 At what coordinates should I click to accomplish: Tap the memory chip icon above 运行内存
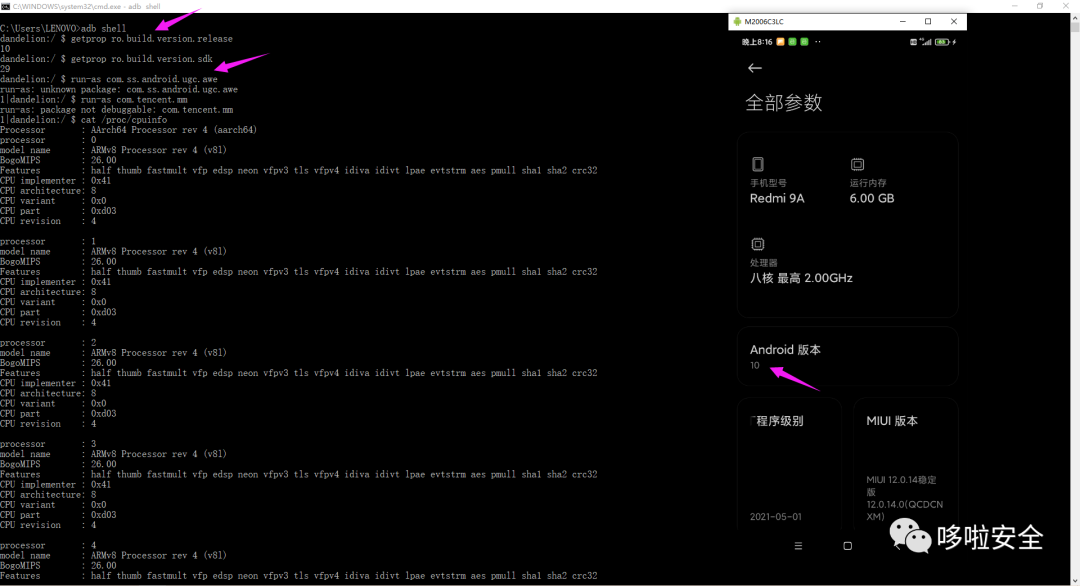[857, 164]
